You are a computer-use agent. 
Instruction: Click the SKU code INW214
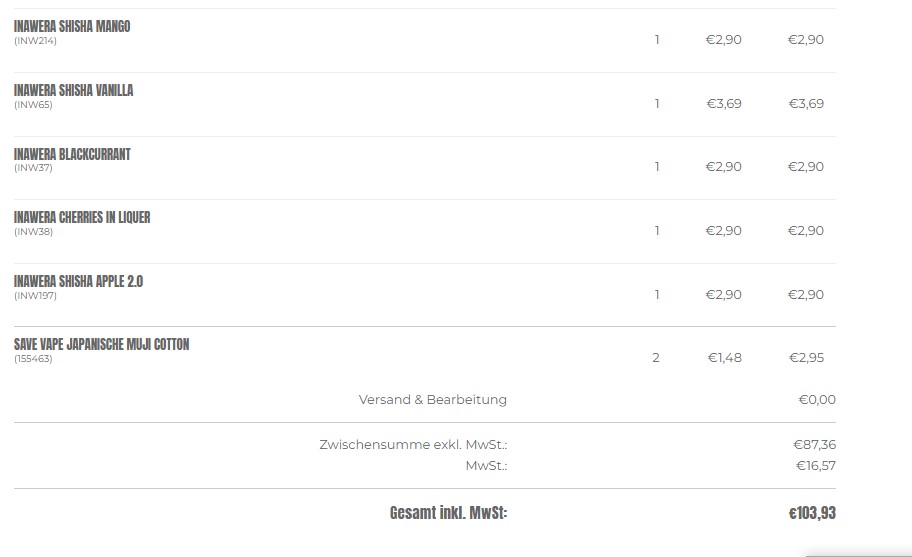[x=35, y=41]
